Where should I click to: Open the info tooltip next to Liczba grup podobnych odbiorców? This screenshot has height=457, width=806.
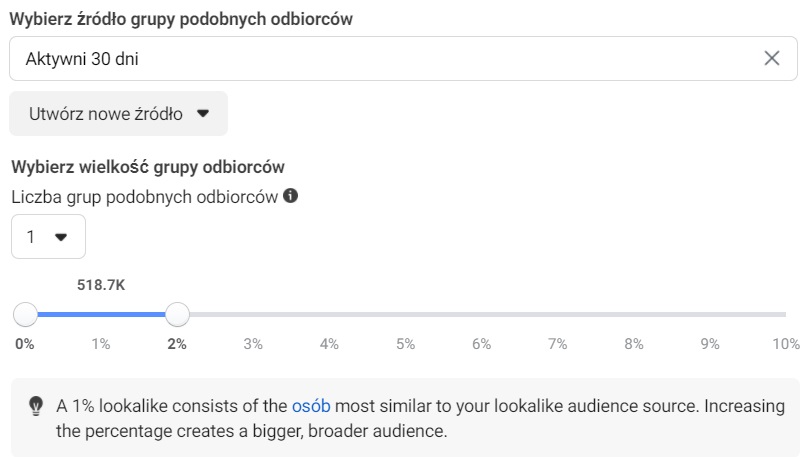(x=290, y=196)
